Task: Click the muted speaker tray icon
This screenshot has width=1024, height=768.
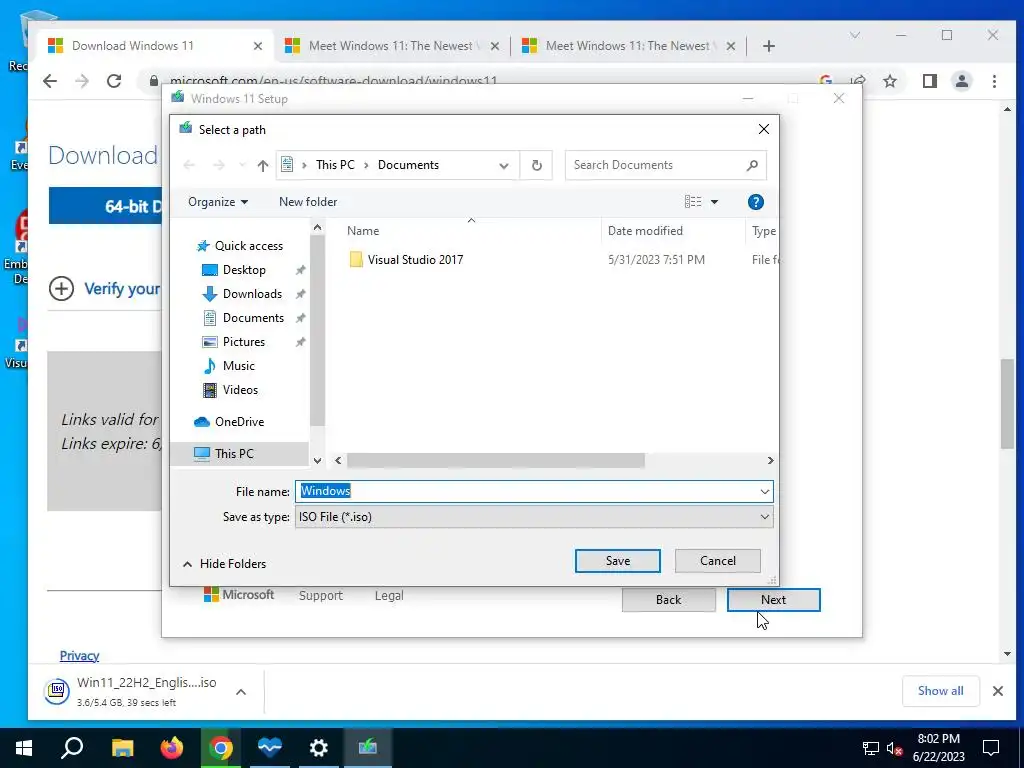Action: pos(894,748)
